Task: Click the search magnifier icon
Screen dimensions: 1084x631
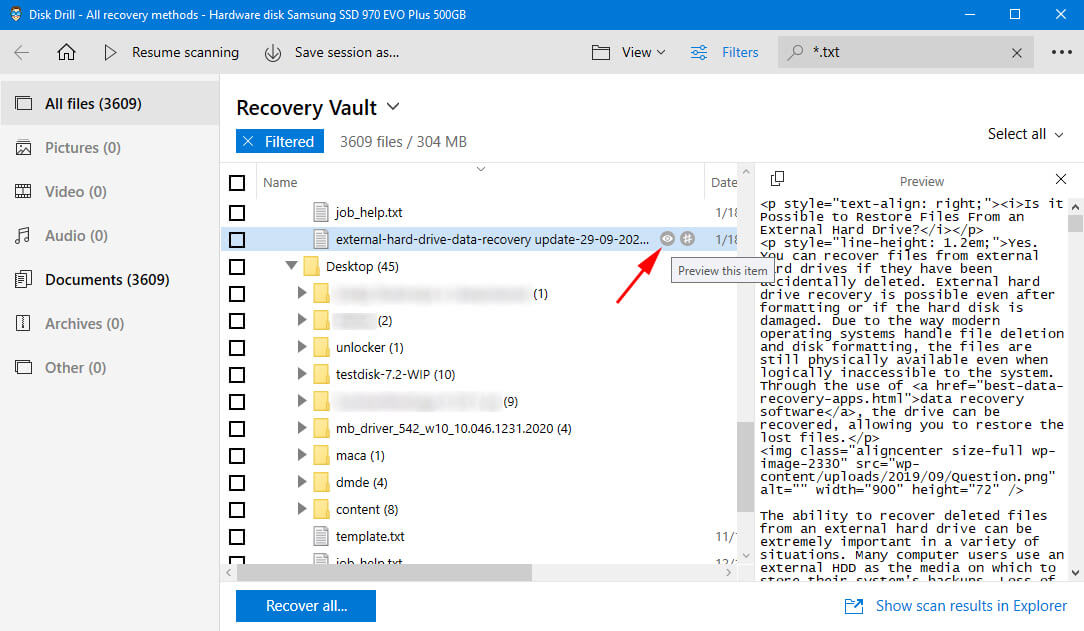Action: [x=796, y=52]
